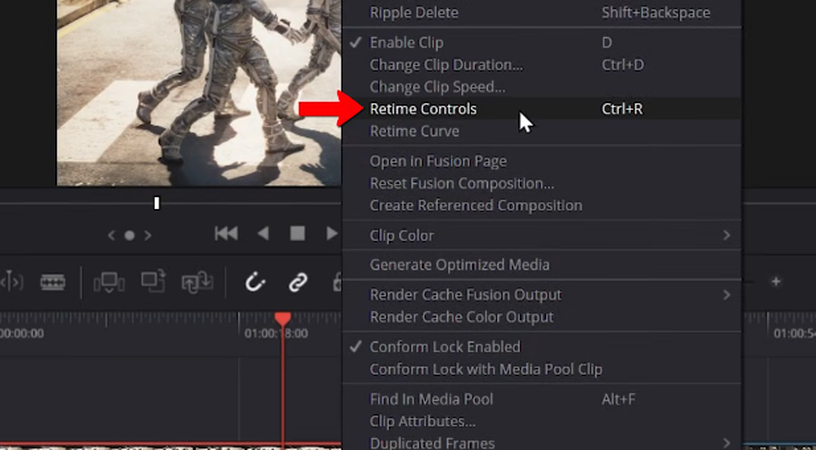Screen dimensions: 816x450
Task: Click the red playhead handle on ruler
Action: [283, 319]
